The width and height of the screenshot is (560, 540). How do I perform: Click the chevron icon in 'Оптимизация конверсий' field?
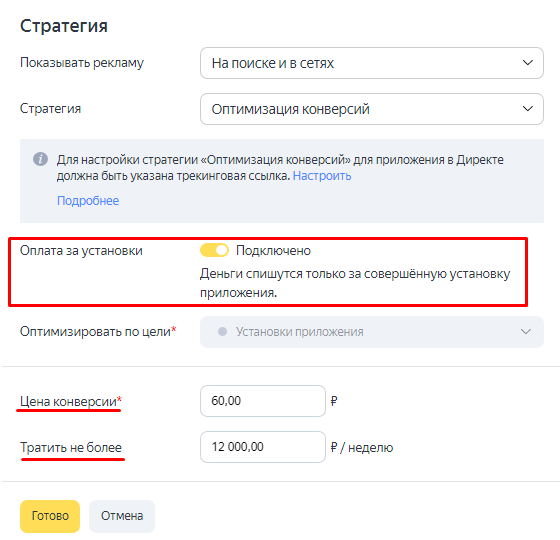coord(528,109)
